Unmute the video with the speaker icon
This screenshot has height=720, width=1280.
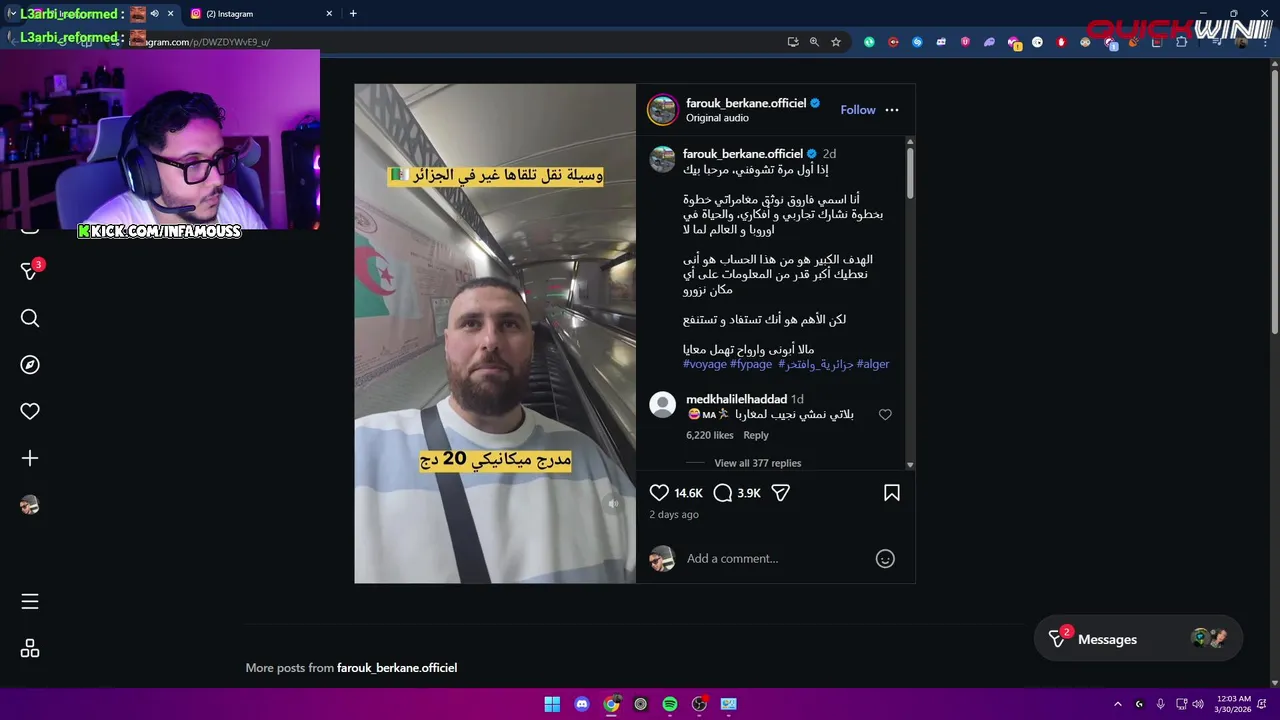click(x=614, y=504)
